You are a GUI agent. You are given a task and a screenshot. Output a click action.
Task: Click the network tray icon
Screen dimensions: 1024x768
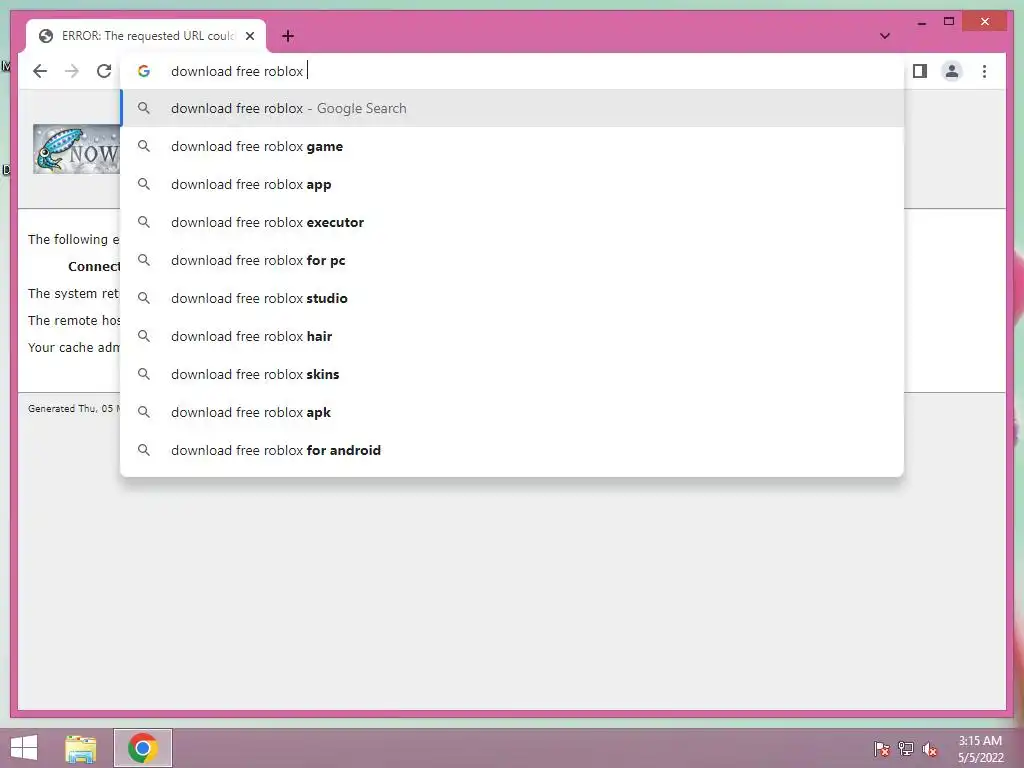[906, 748]
